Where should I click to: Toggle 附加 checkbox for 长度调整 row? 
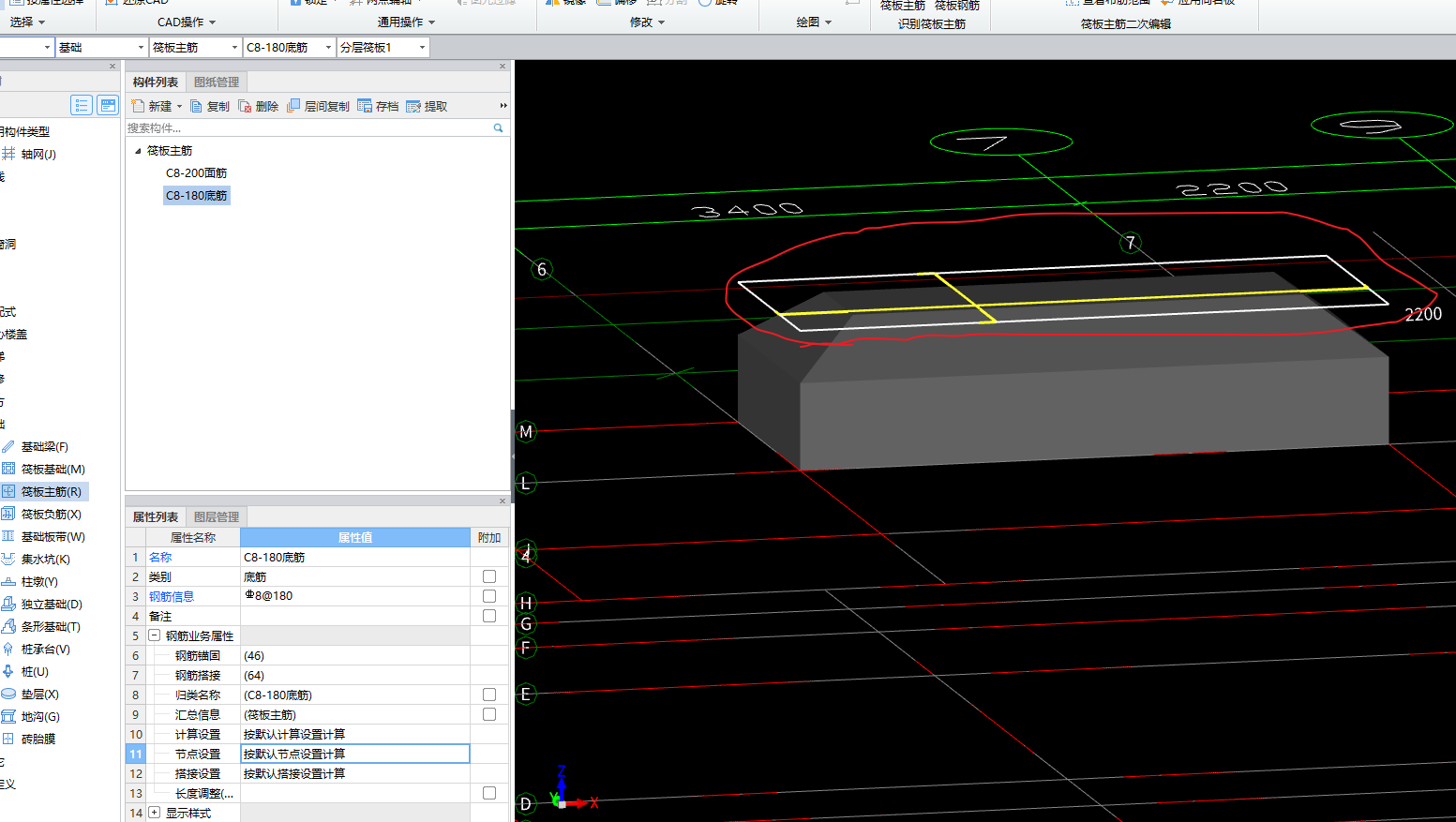pyautogui.click(x=489, y=793)
